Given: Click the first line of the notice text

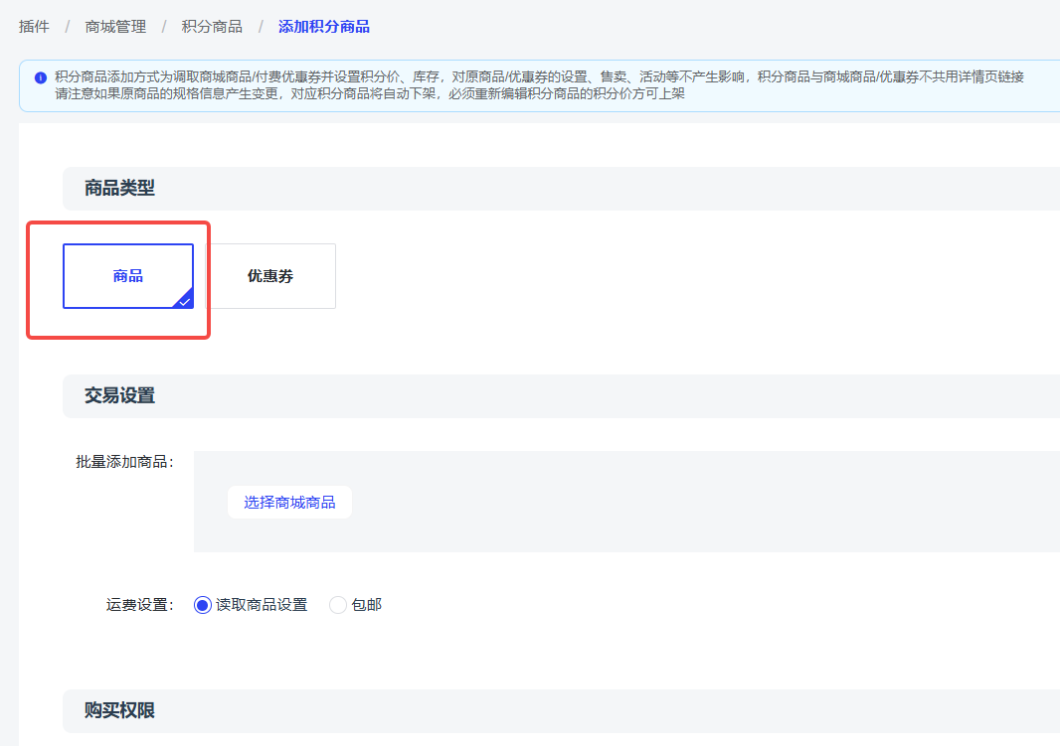Looking at the screenshot, I should [538, 77].
